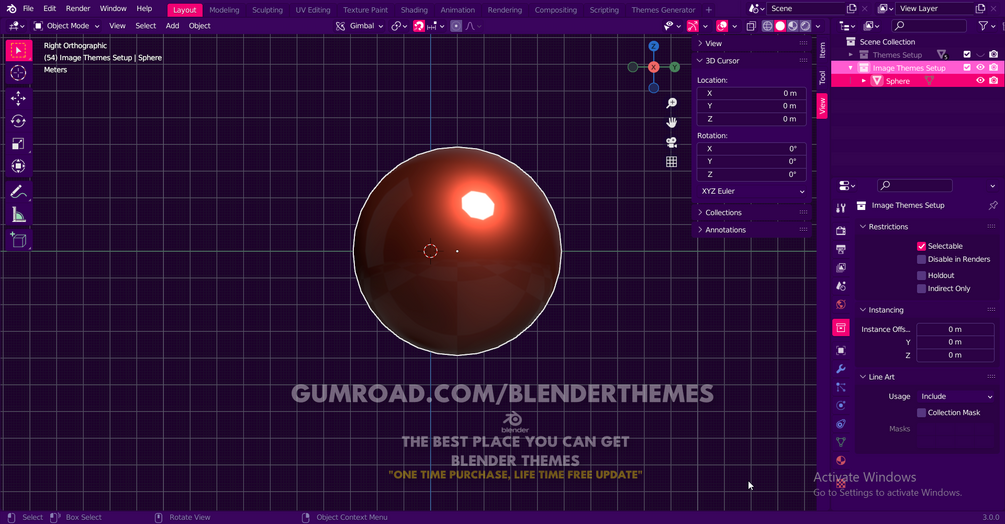Click the green Y axis on navigation gizmo
This screenshot has height=524, width=1005.
[674, 67]
